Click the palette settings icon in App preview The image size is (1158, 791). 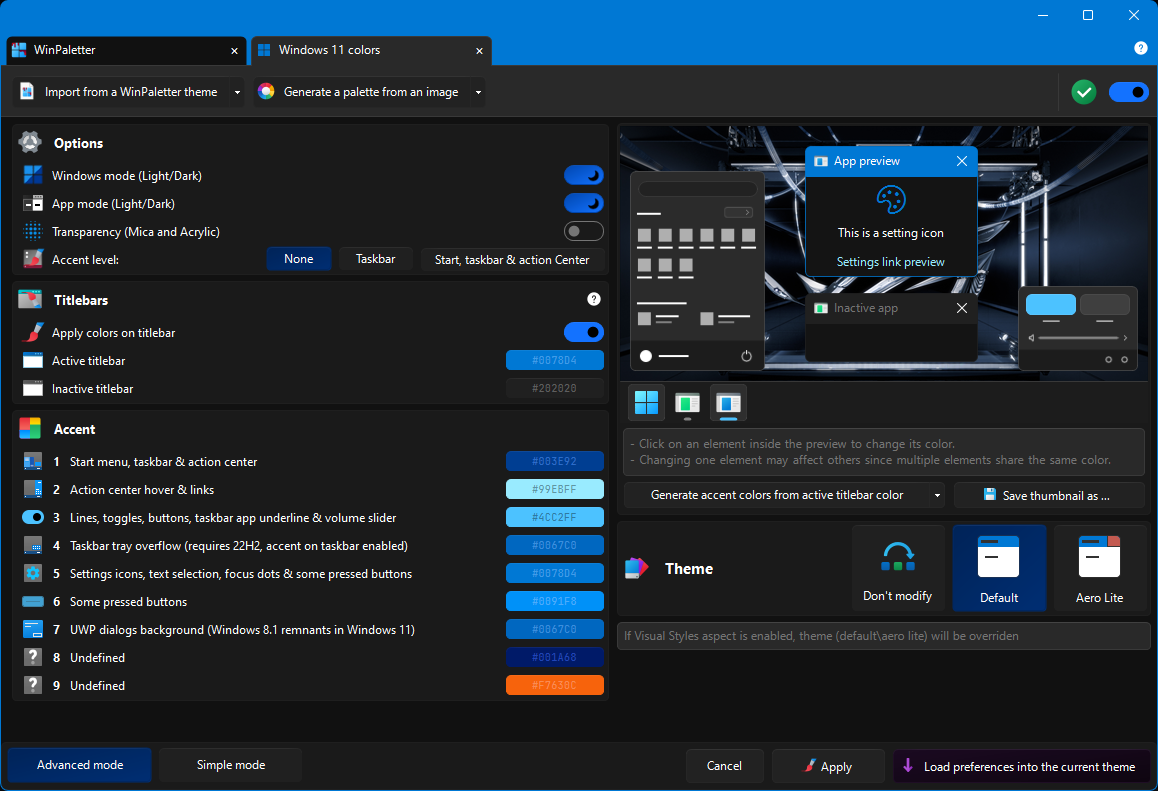(891, 199)
